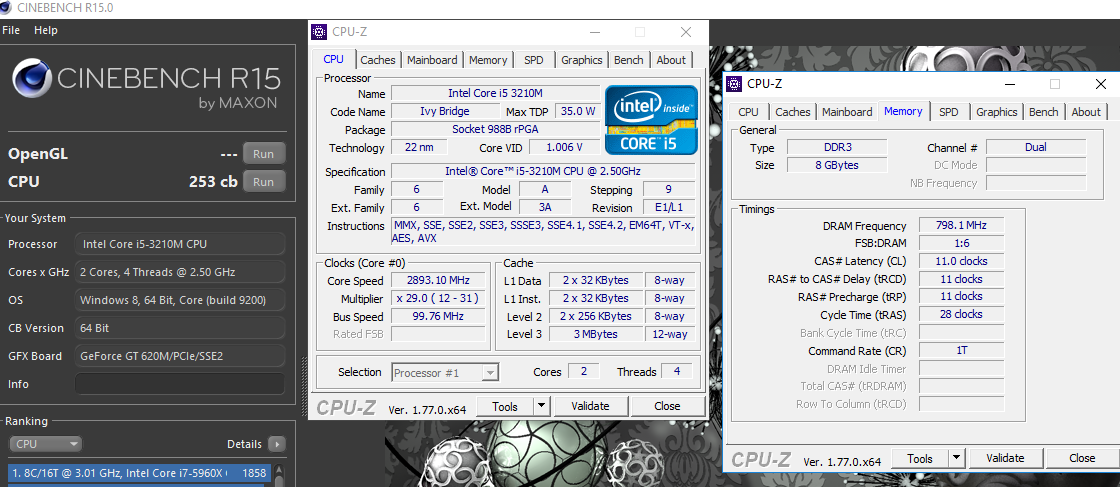
Task: Select the Memory tab in right CPU-Z
Action: pos(903,111)
